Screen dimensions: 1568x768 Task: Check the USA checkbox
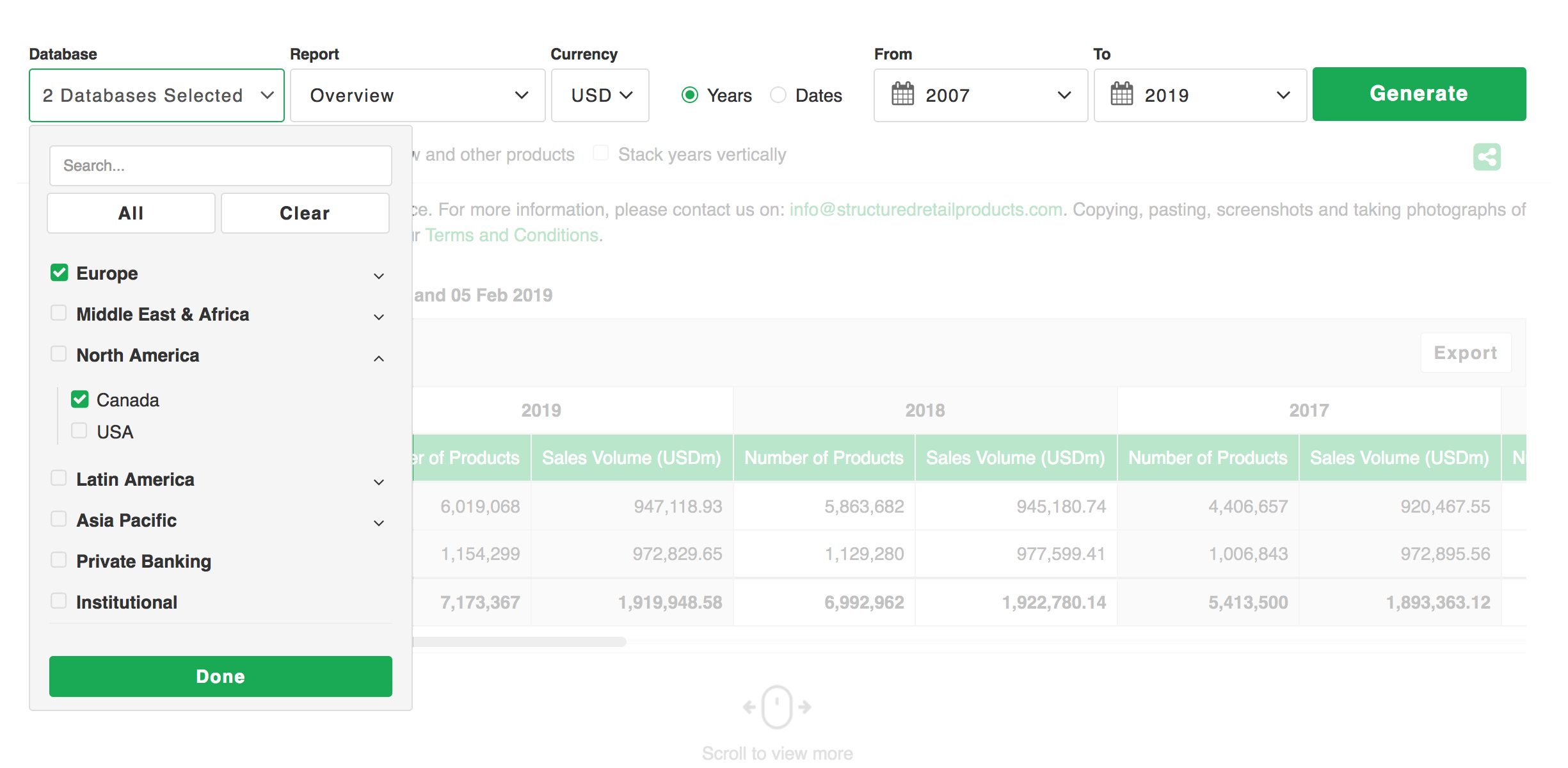[x=79, y=431]
